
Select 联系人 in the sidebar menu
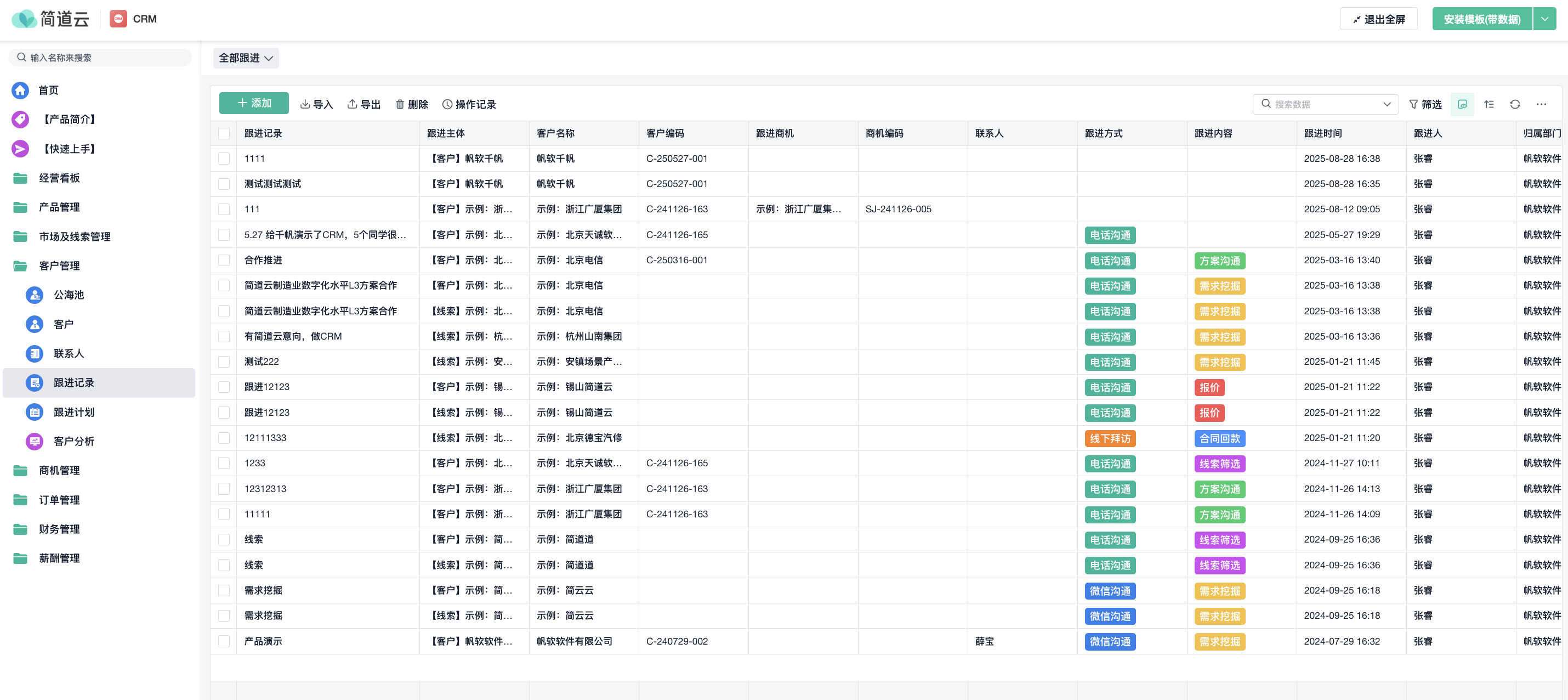click(68, 353)
